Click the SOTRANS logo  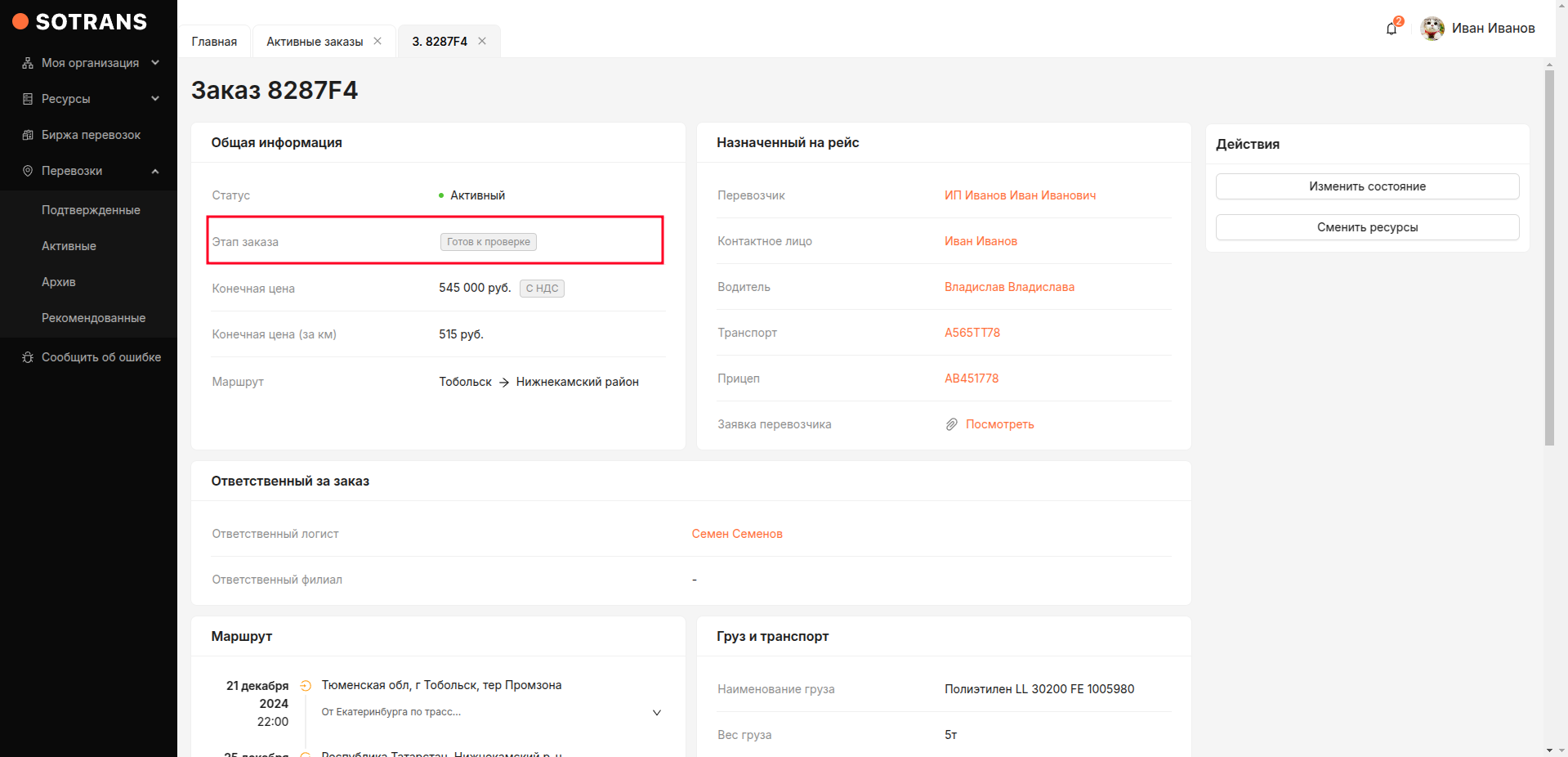click(80, 22)
